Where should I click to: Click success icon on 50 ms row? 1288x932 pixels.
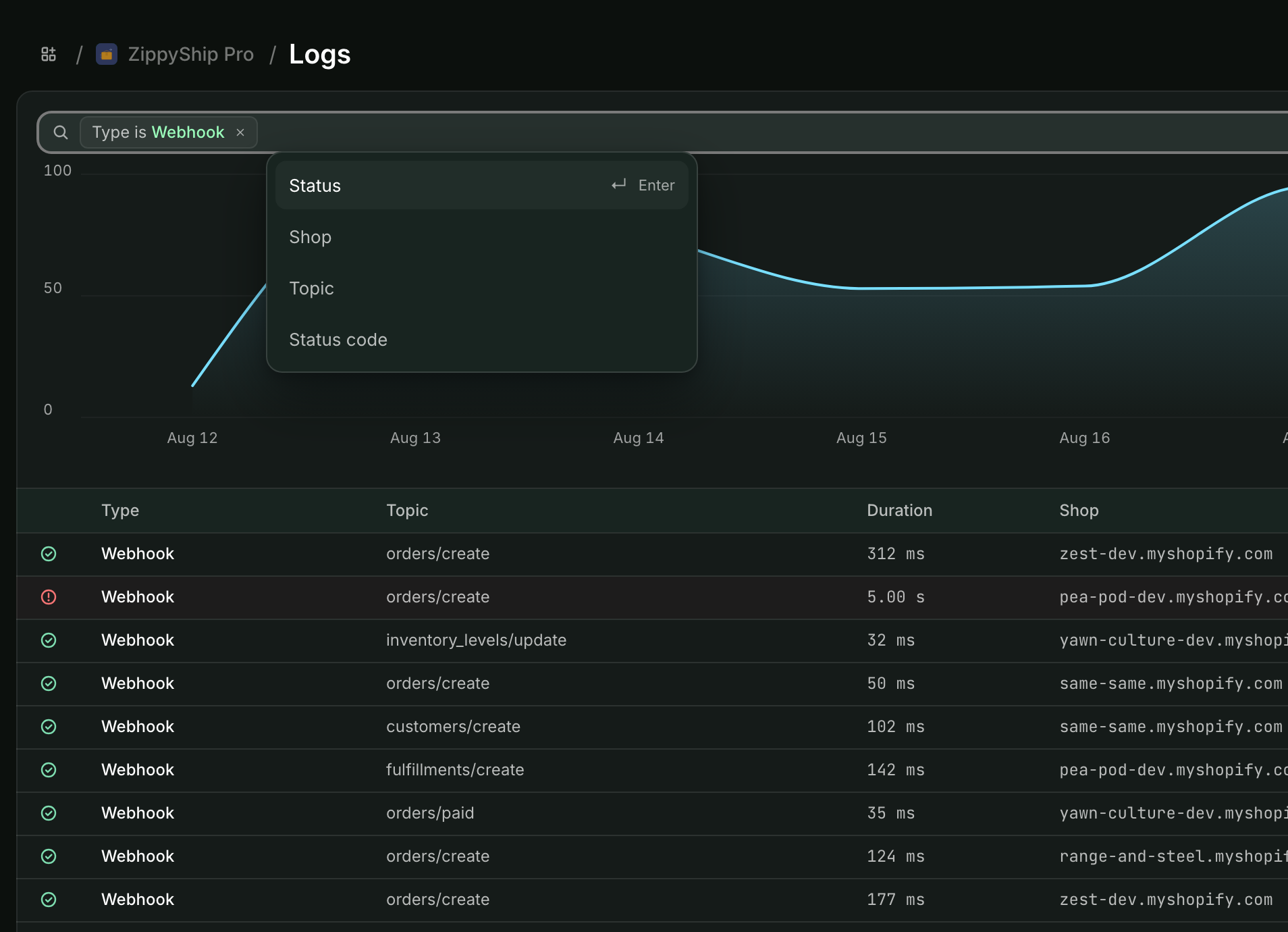[49, 683]
